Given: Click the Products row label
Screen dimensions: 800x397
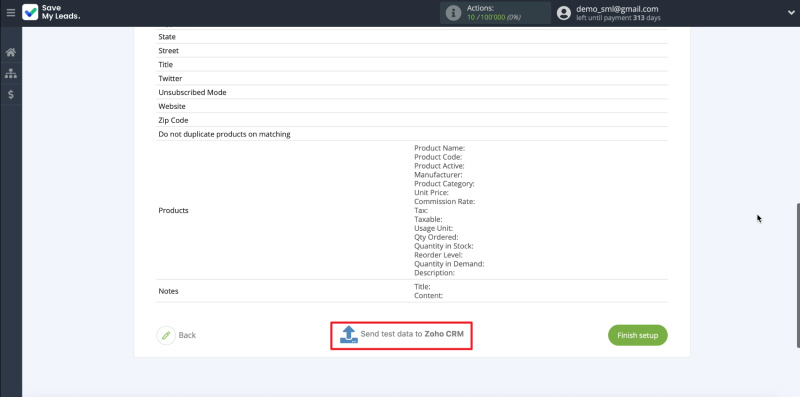Looking at the screenshot, I should (x=173, y=210).
